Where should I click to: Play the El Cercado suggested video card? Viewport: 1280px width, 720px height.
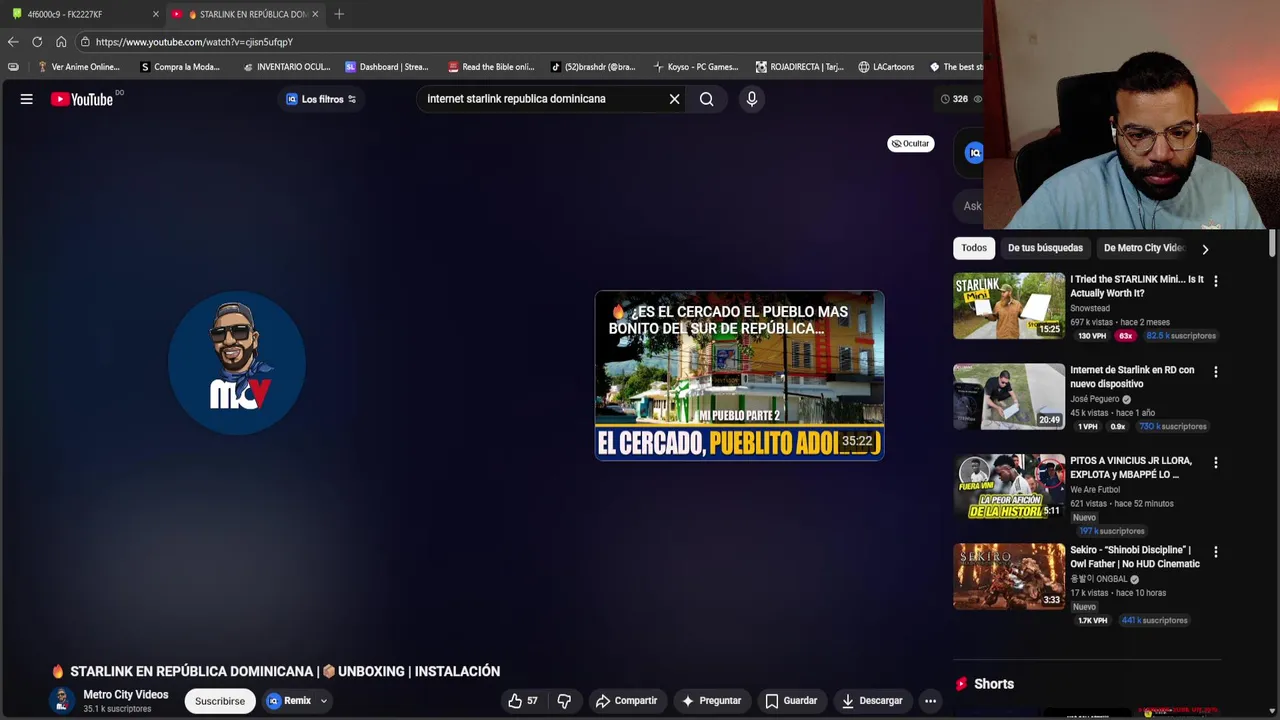click(x=739, y=375)
